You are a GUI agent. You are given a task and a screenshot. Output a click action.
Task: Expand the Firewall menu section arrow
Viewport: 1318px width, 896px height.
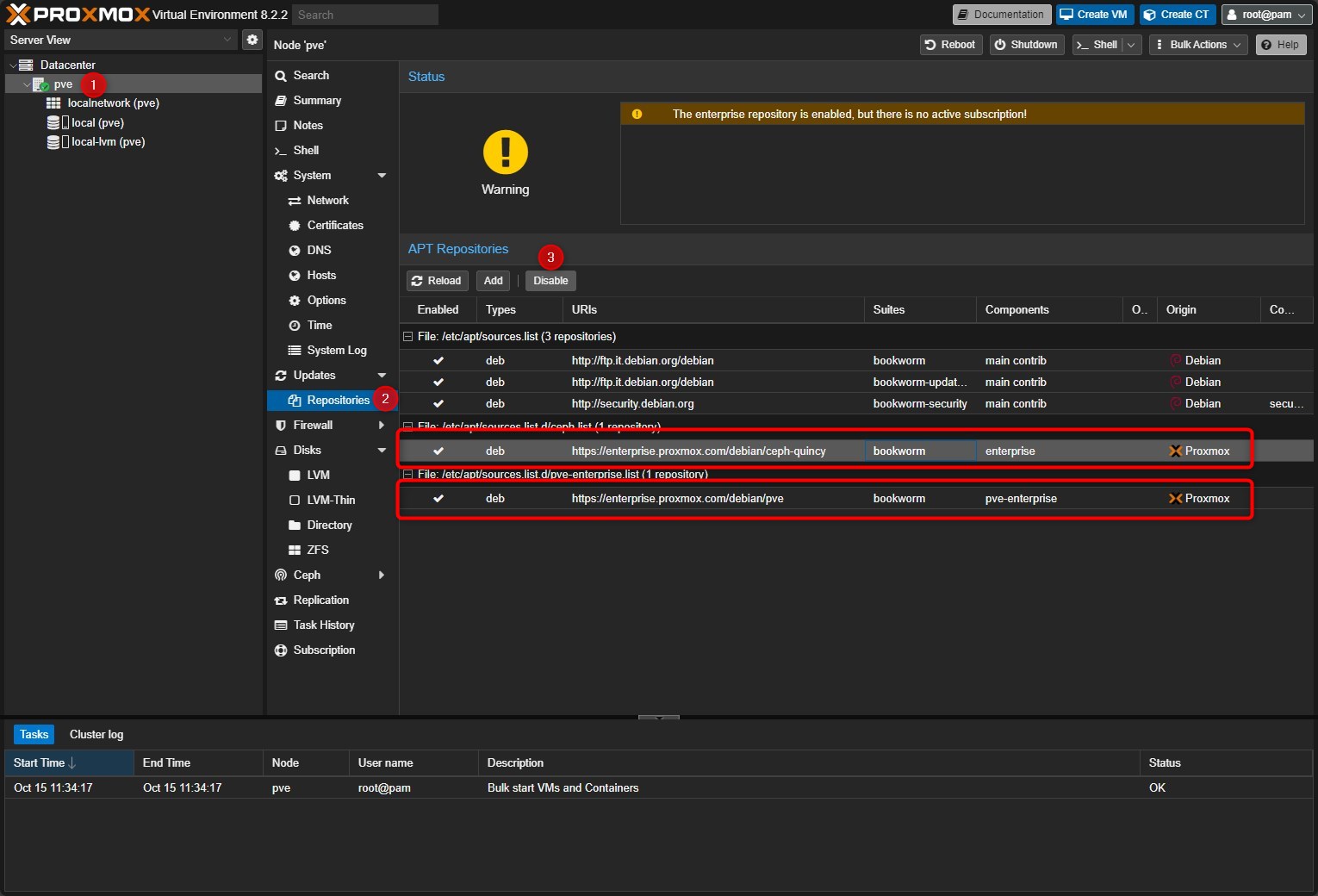[x=382, y=426]
